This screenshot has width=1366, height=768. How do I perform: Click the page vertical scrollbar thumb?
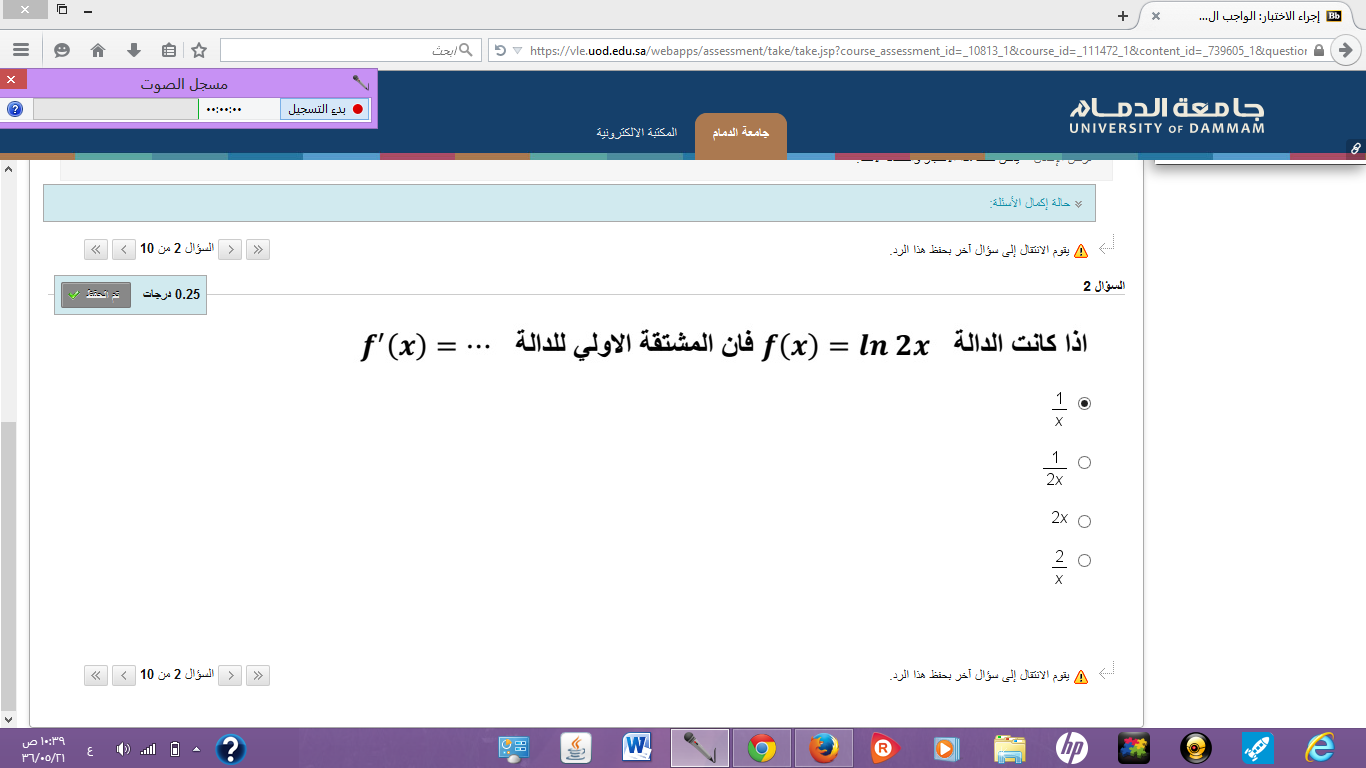(x=8, y=565)
